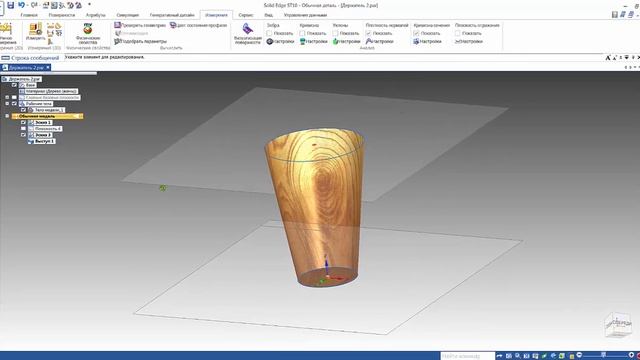Image resolution: width=640 pixels, height=360 pixels.
Task: Toggle Кривизна Показать checkbox
Action: (302, 33)
